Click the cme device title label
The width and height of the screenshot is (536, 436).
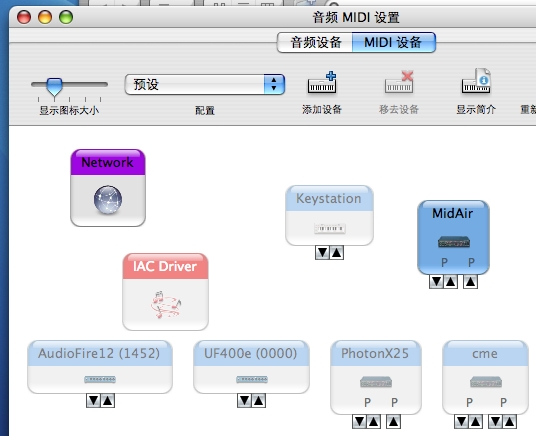(x=485, y=354)
